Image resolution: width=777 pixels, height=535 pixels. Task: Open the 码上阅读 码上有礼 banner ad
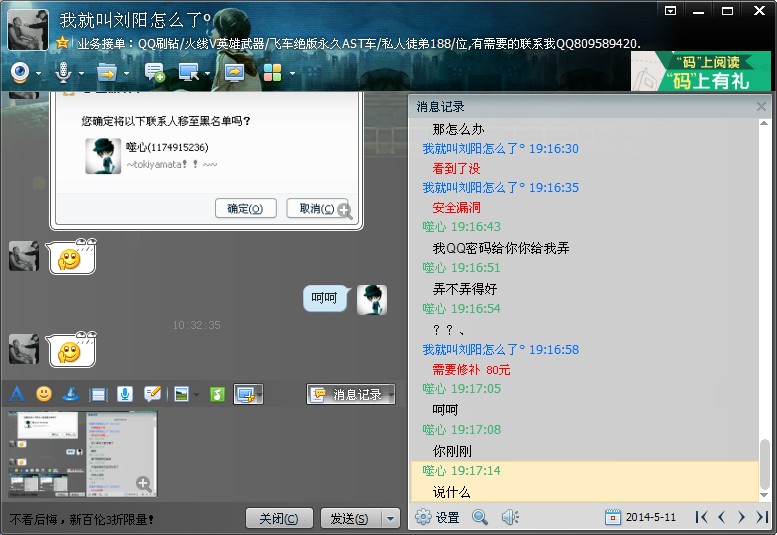tap(701, 71)
